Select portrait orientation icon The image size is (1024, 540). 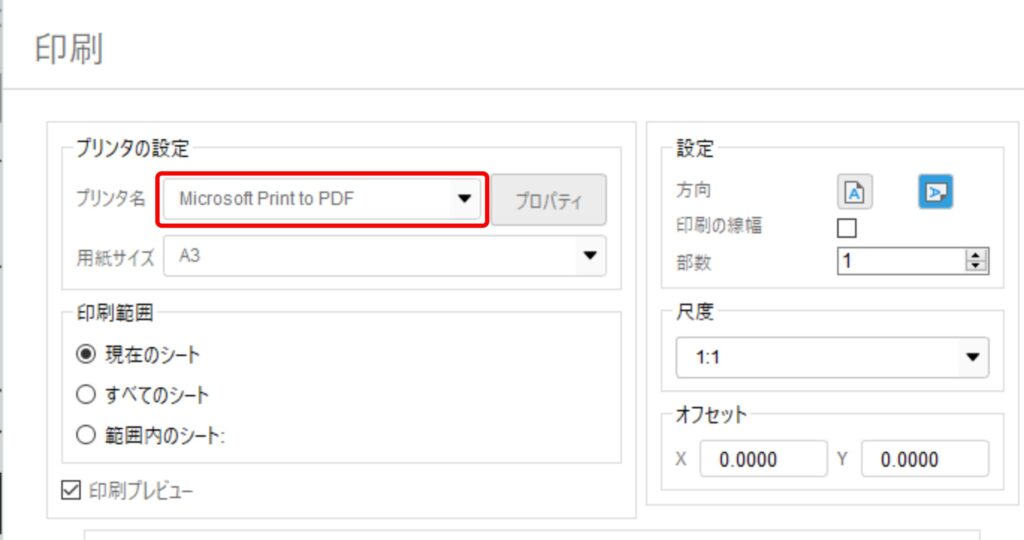[x=854, y=192]
